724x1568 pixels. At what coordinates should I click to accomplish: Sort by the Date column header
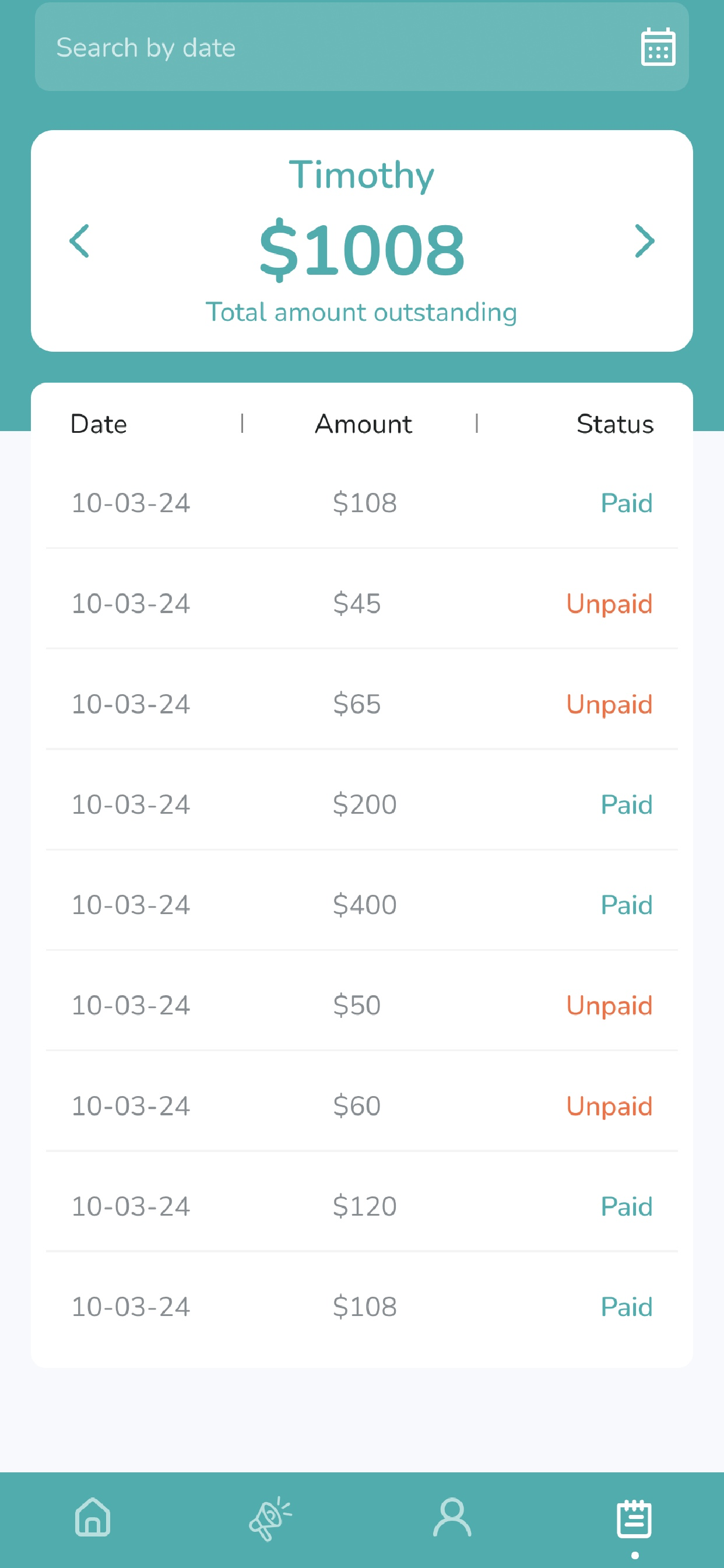click(99, 423)
